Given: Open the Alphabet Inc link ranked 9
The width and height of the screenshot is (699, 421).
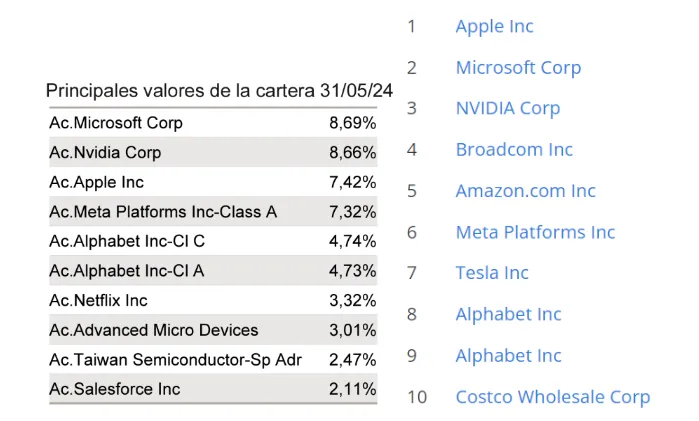Looking at the screenshot, I should [x=508, y=355].
